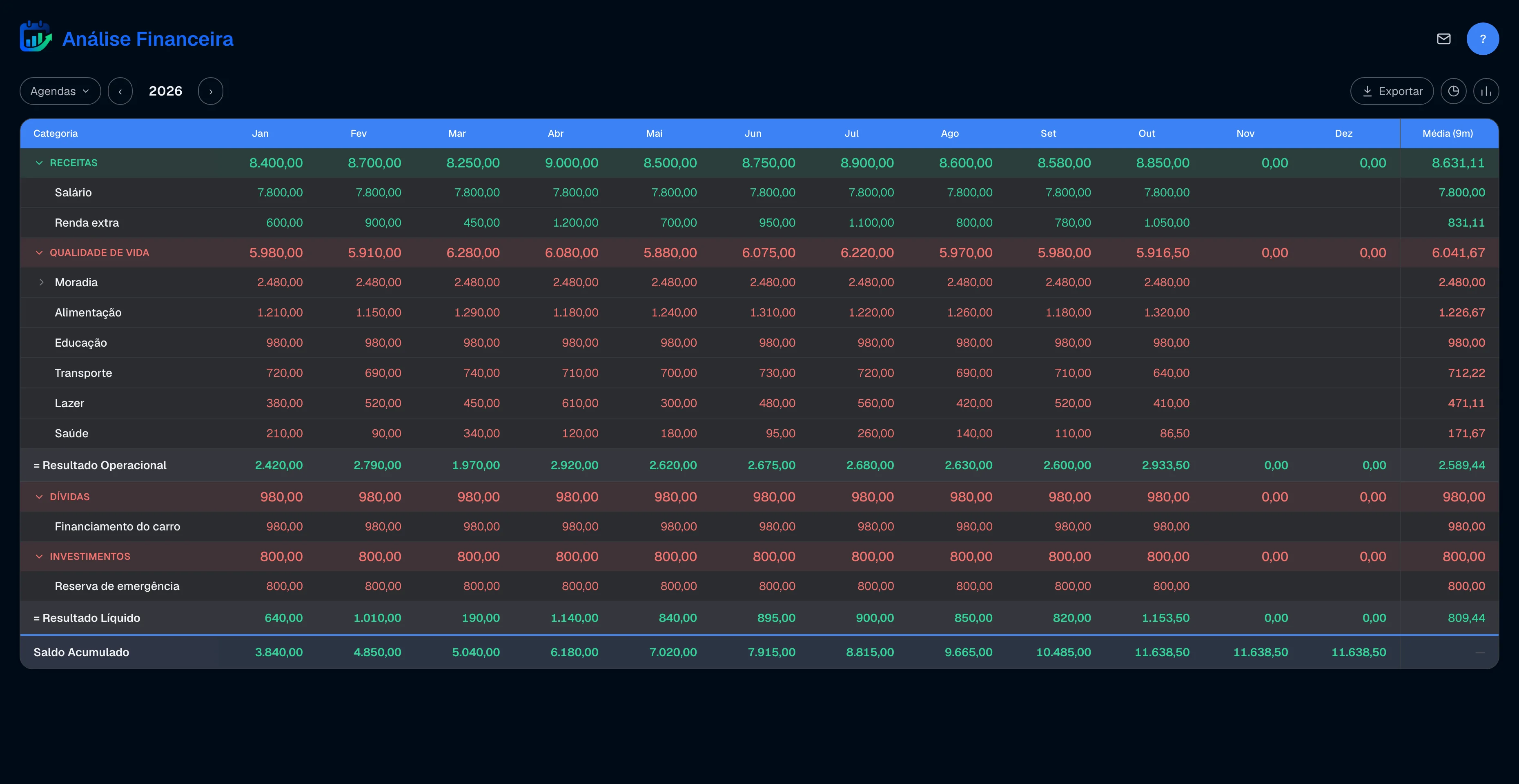Viewport: 1519px width, 784px height.
Task: Open the Agendas dropdown
Action: tap(60, 91)
